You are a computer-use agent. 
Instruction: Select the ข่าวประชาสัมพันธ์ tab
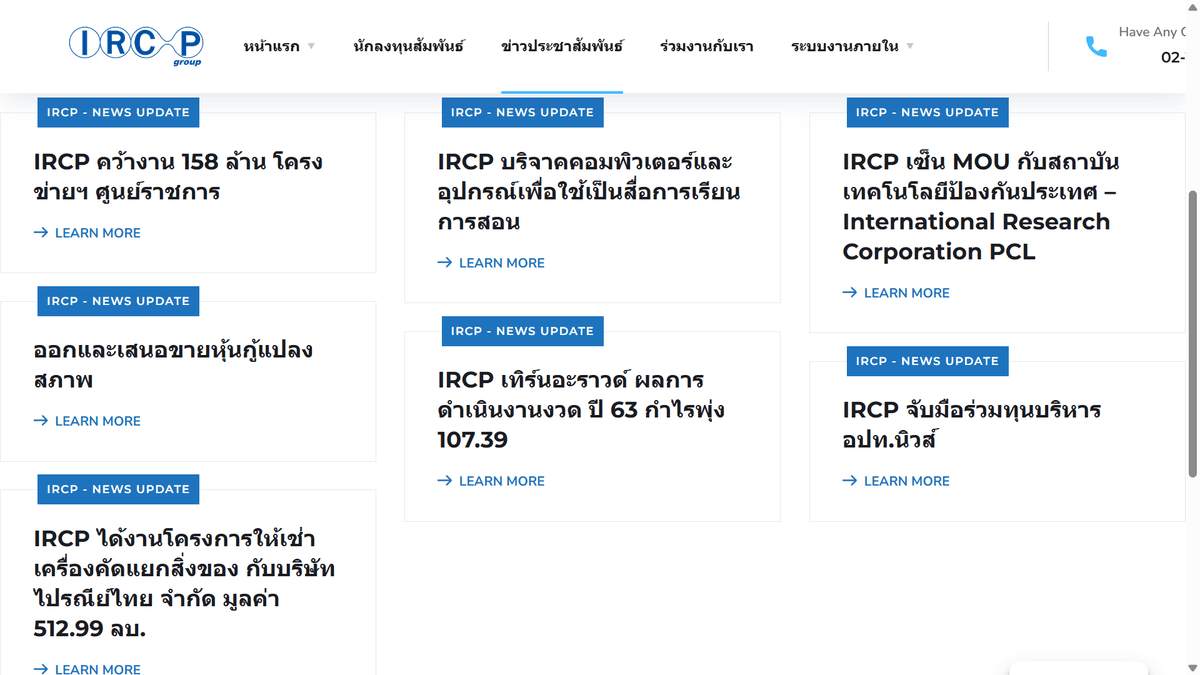pyautogui.click(x=561, y=46)
